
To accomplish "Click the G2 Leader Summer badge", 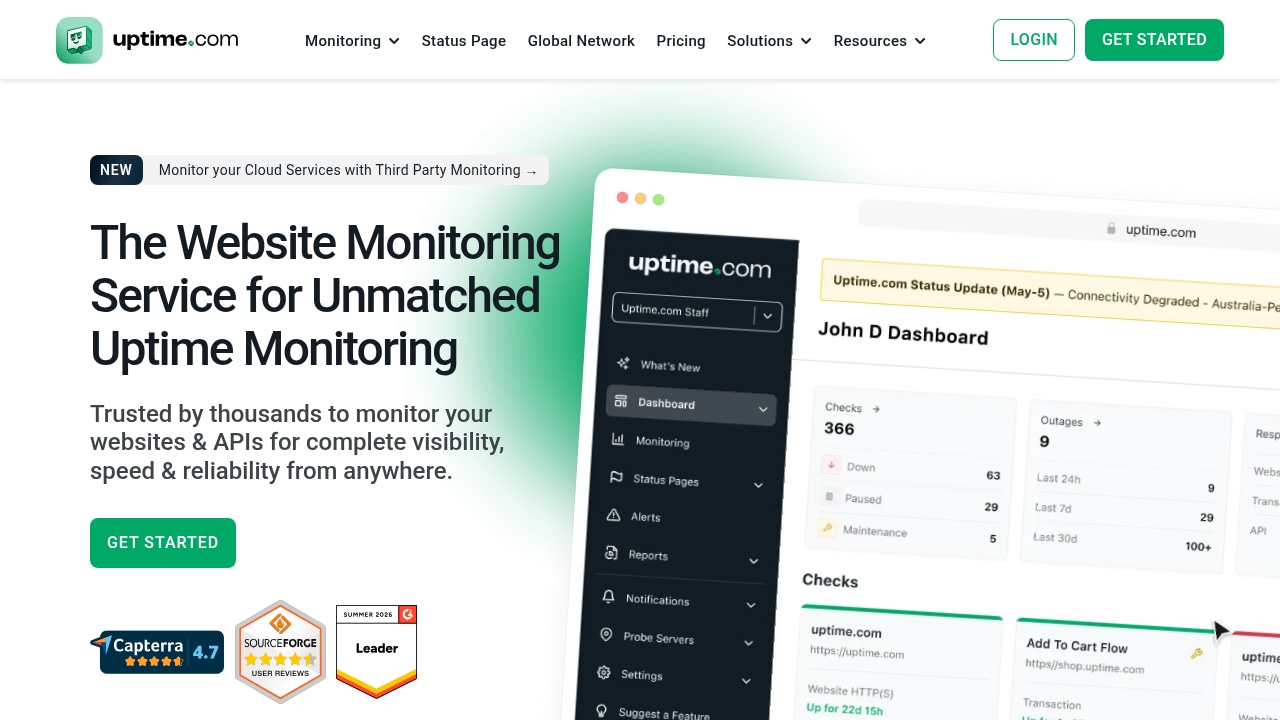I will pos(376,651).
